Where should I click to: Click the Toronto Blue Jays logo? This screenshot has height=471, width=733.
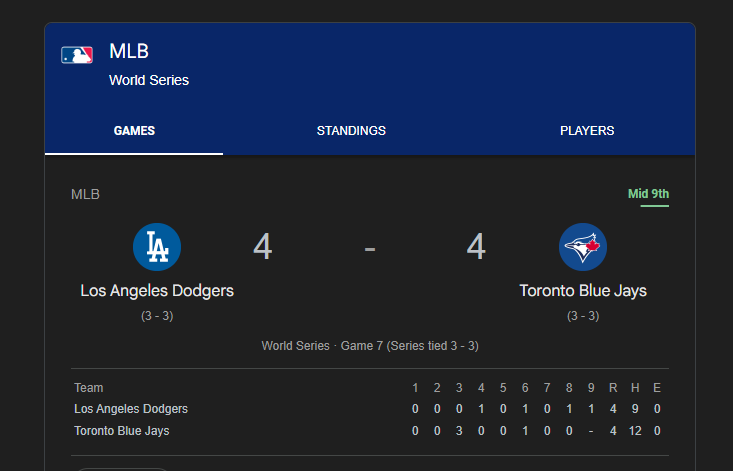(x=583, y=247)
